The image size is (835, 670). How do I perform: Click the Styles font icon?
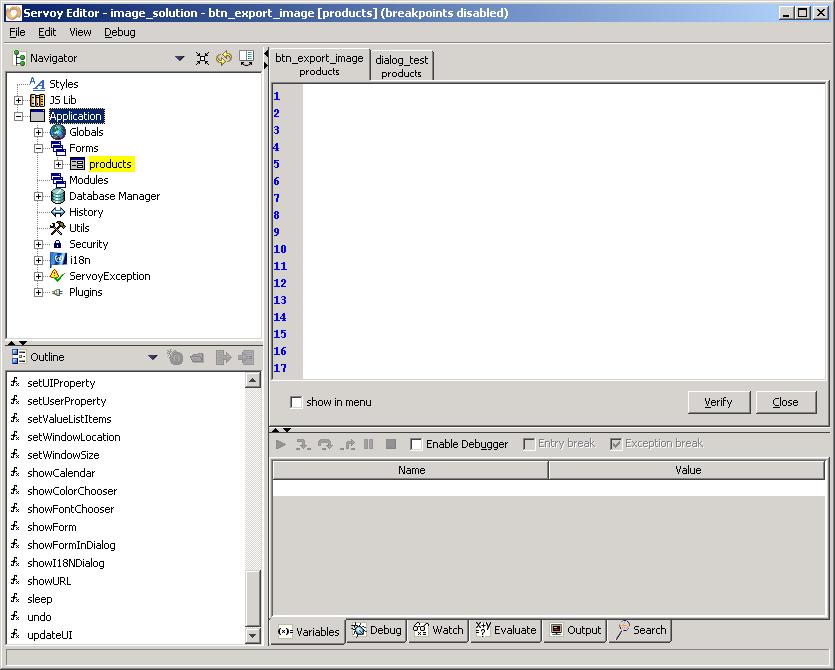tap(37, 84)
